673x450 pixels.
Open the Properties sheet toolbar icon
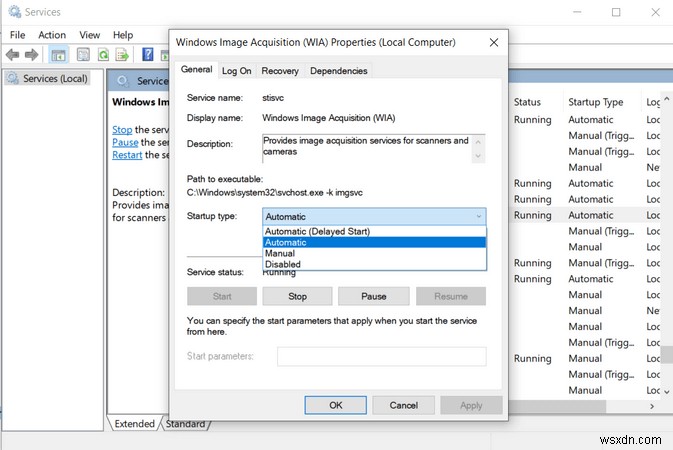[83, 55]
